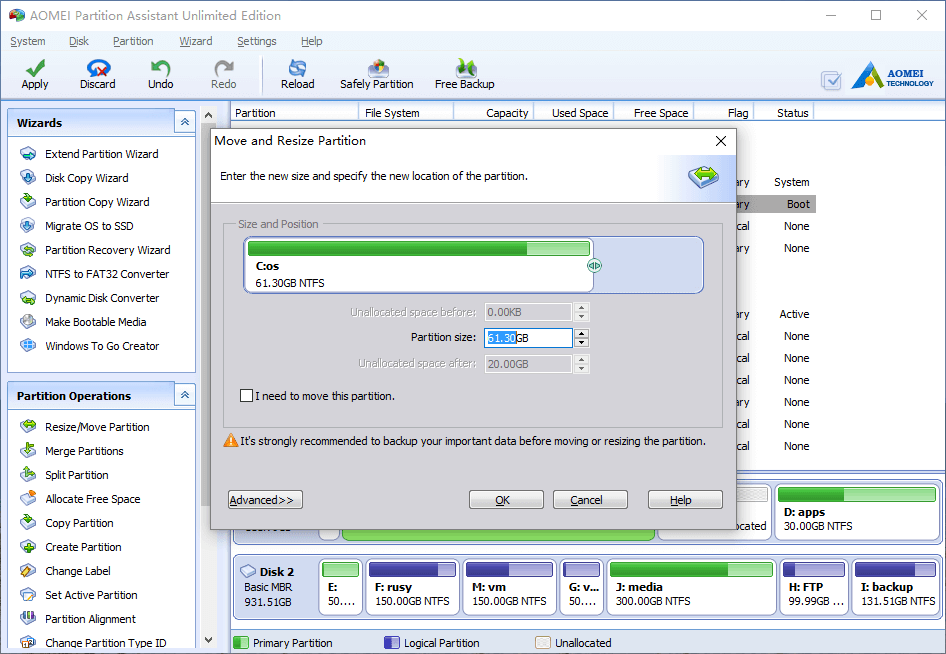Open the Wizard menu
The width and height of the screenshot is (946, 654).
pos(195,41)
